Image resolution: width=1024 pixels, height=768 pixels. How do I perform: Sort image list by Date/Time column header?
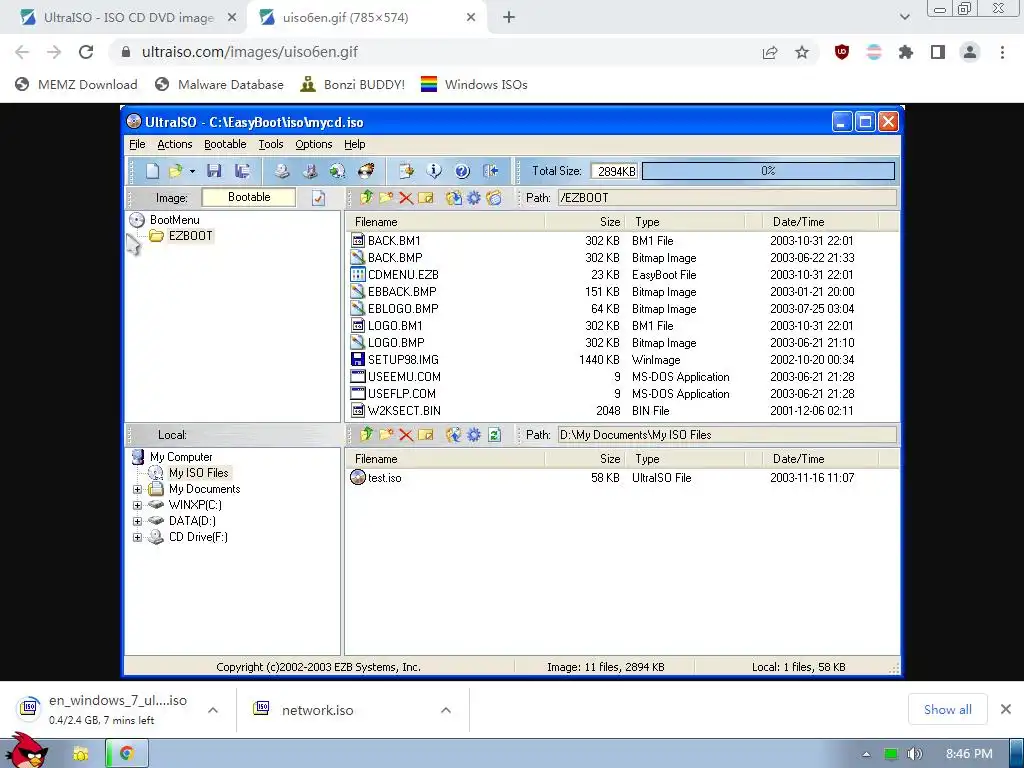tap(820, 222)
